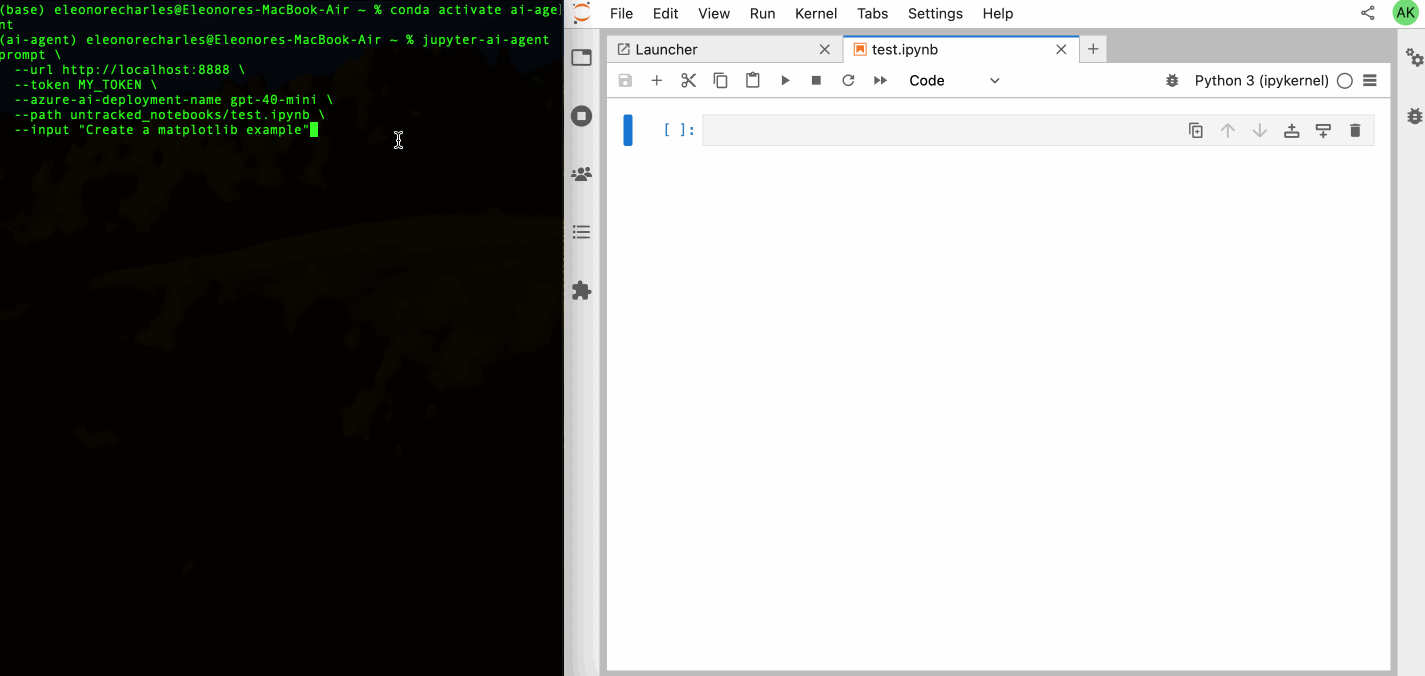Click the cell execution prompt brackets
This screenshot has width=1425, height=676.
coord(679,130)
